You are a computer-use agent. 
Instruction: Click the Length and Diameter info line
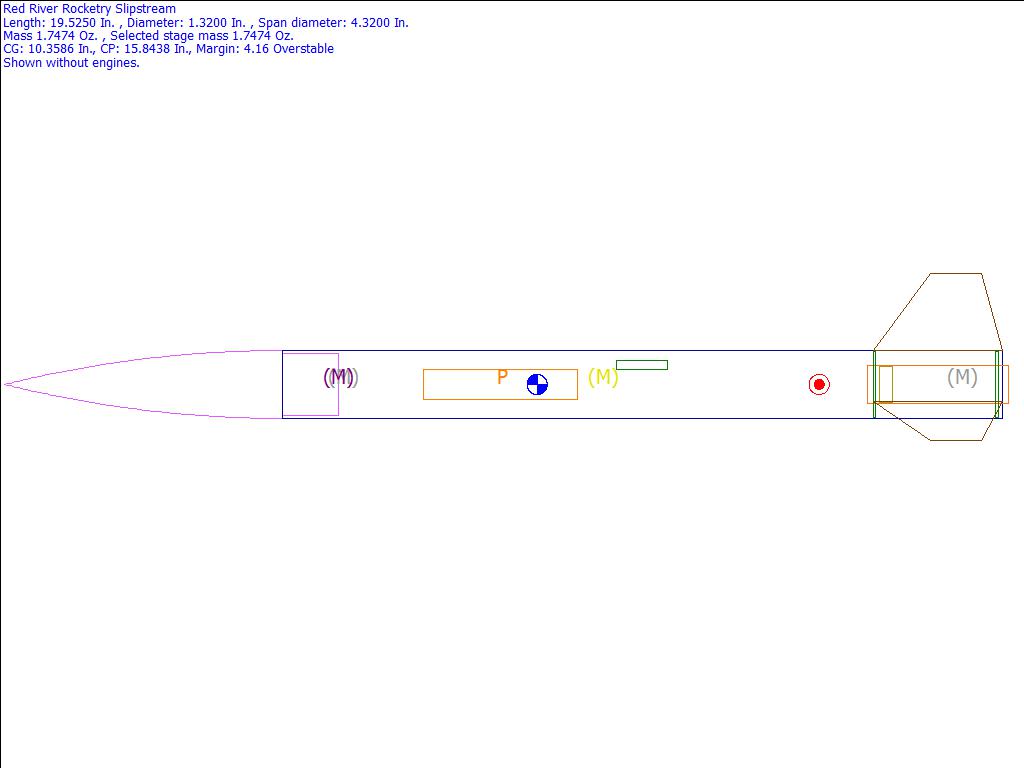pyautogui.click(x=206, y=22)
